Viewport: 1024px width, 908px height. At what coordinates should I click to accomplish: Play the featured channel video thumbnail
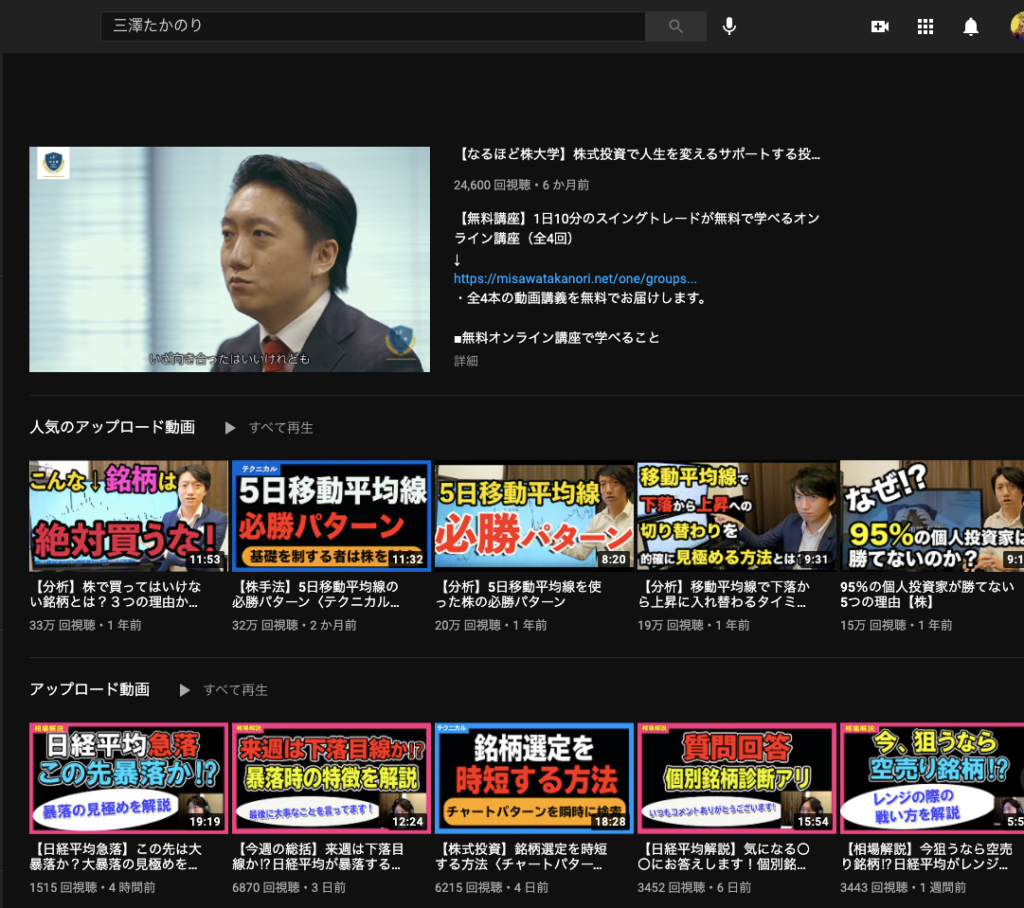click(229, 259)
